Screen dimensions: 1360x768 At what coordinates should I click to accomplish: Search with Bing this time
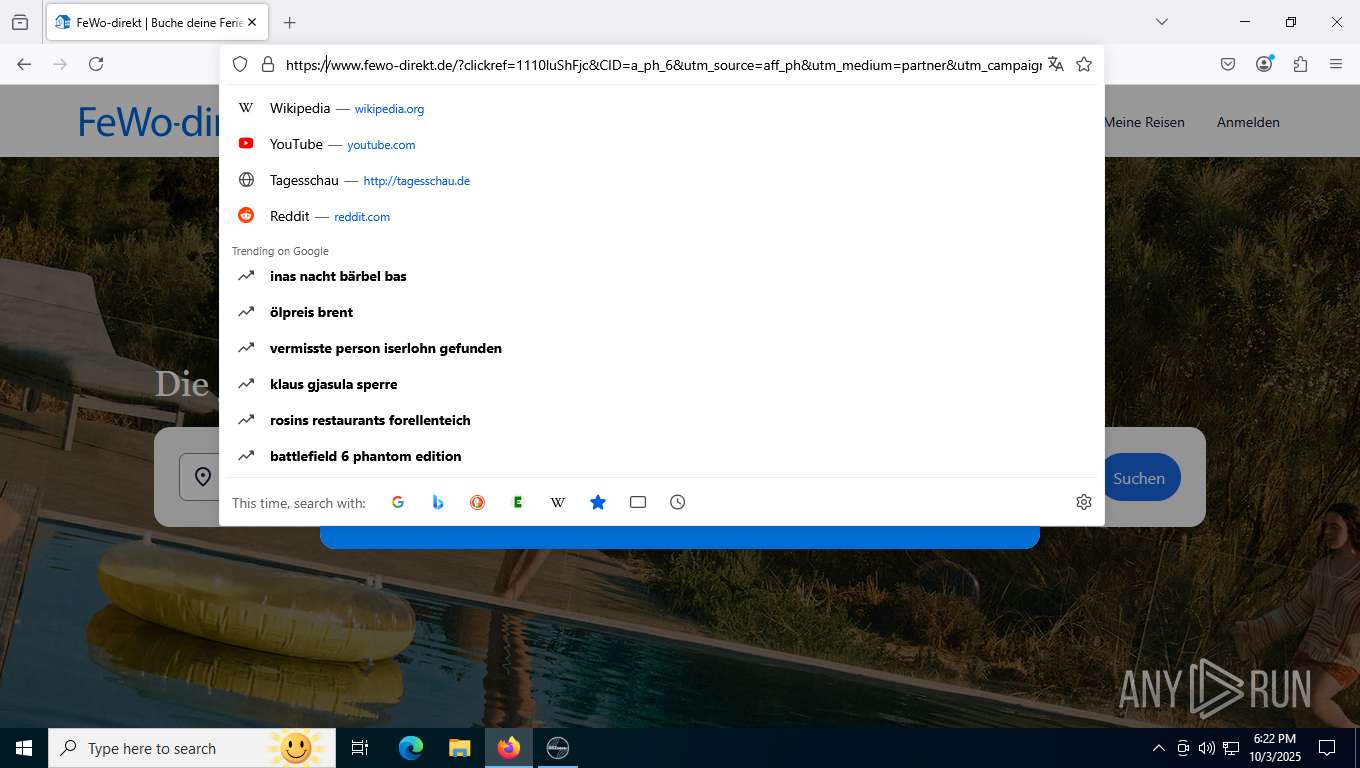(438, 502)
